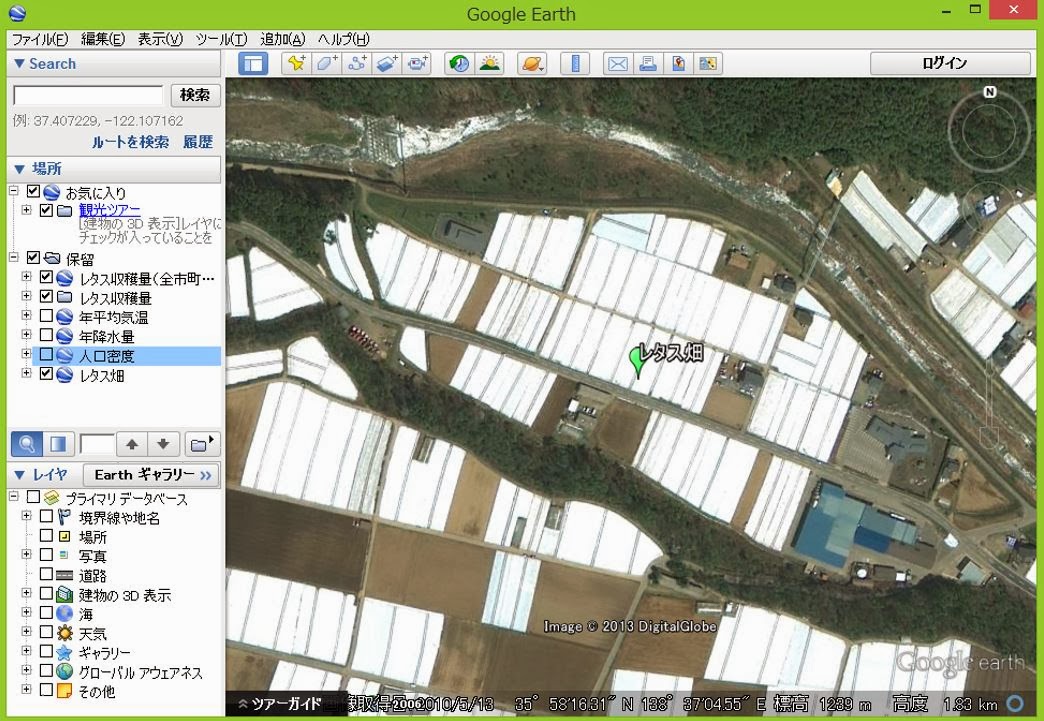Viewport: 1044px width, 721px height.
Task: View in Google Maps icon
Action: (x=708, y=64)
